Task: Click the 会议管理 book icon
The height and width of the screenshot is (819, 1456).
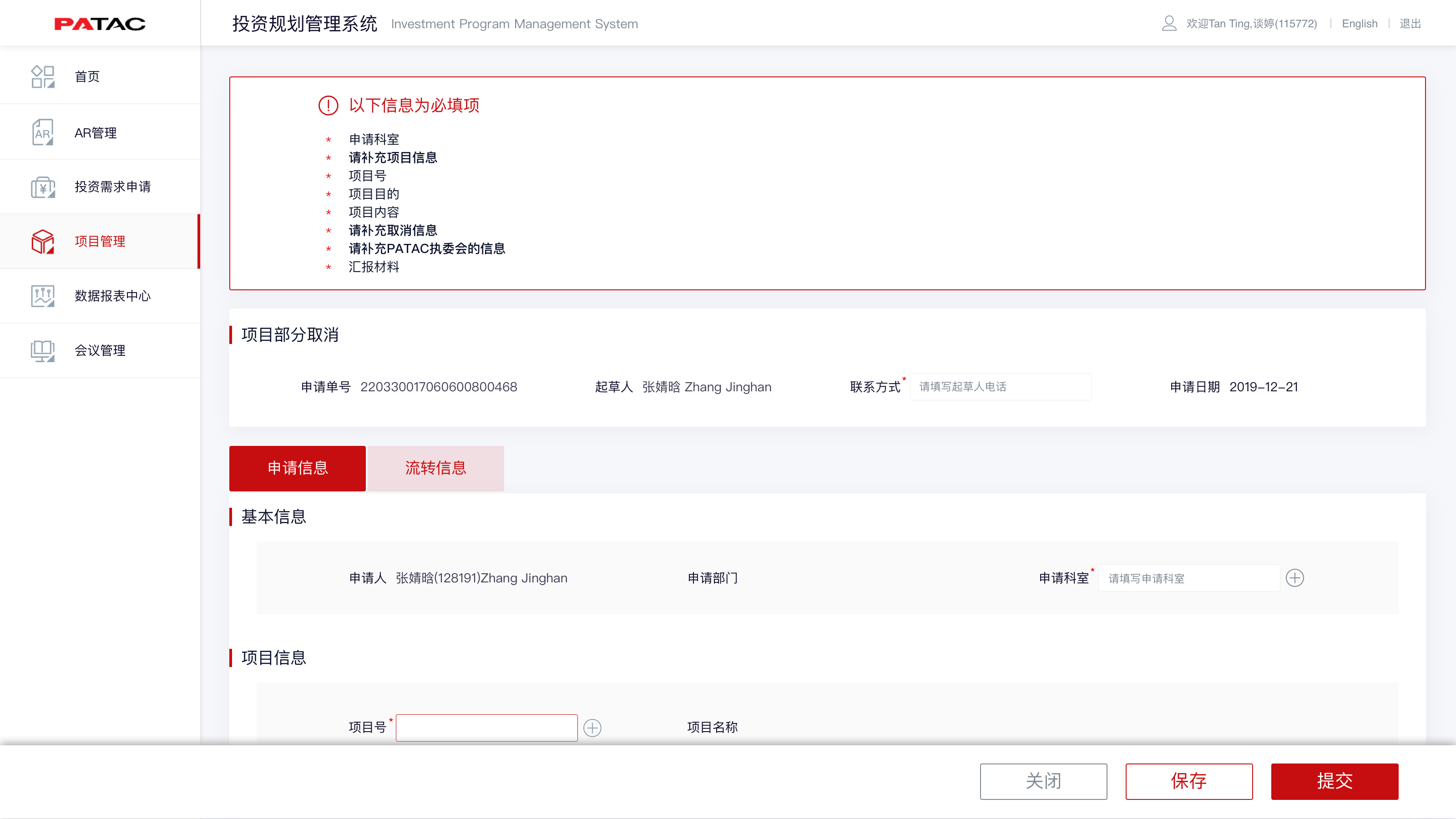Action: click(42, 350)
